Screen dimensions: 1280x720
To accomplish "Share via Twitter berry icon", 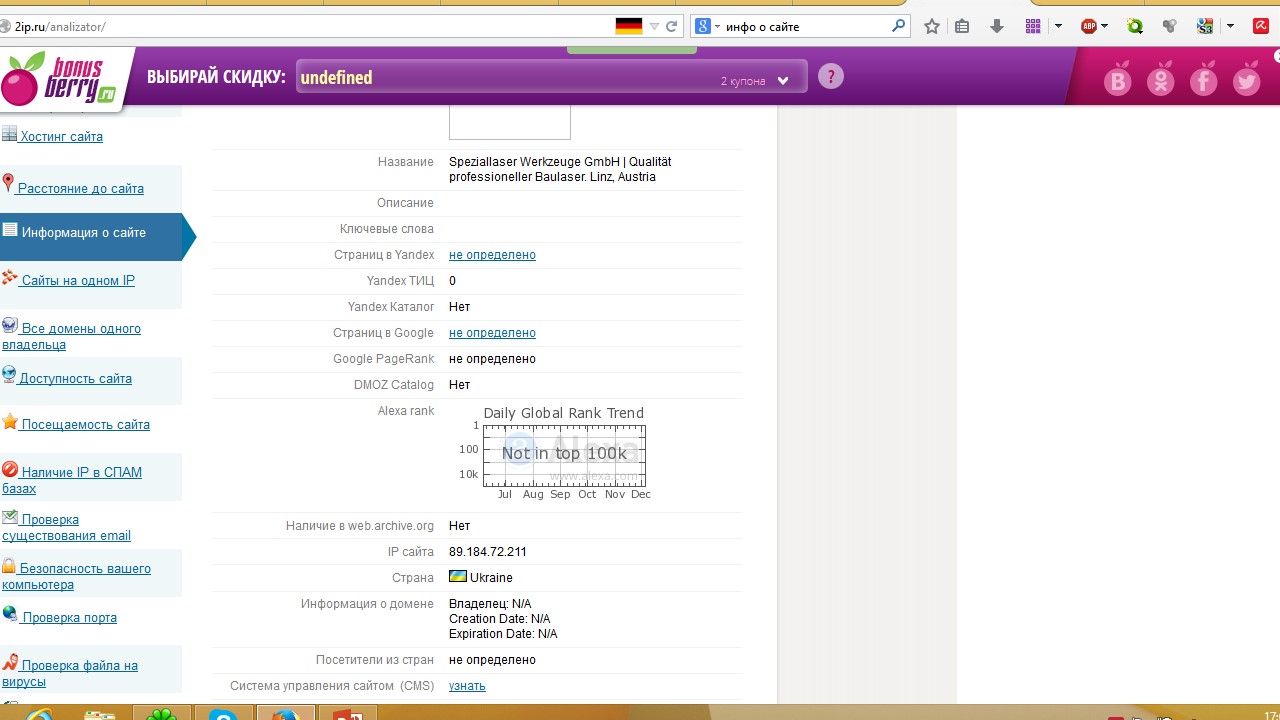I will [1246, 80].
